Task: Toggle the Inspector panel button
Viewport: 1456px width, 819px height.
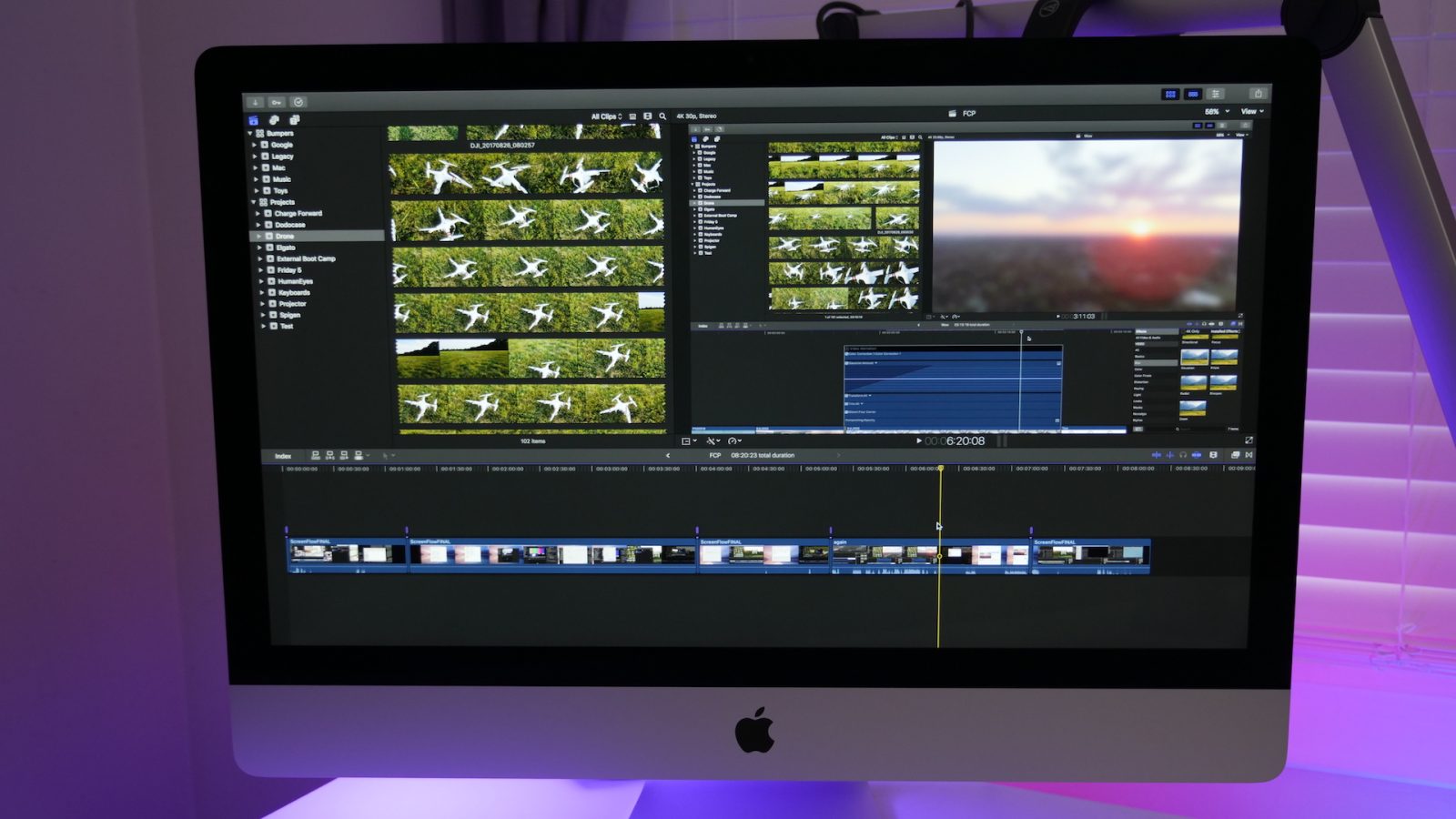Action: (x=1216, y=95)
